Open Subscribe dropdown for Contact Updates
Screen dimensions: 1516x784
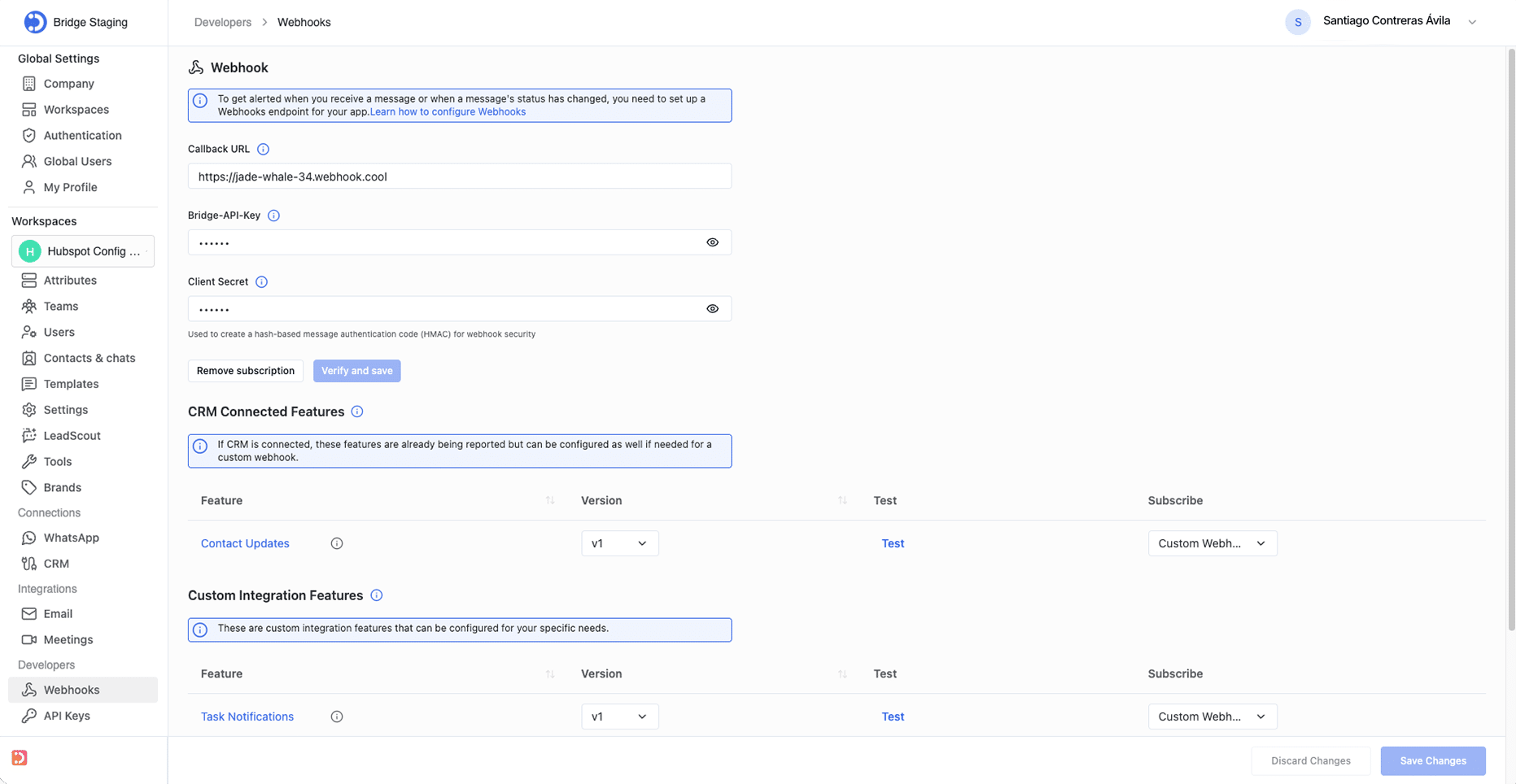(x=1212, y=543)
